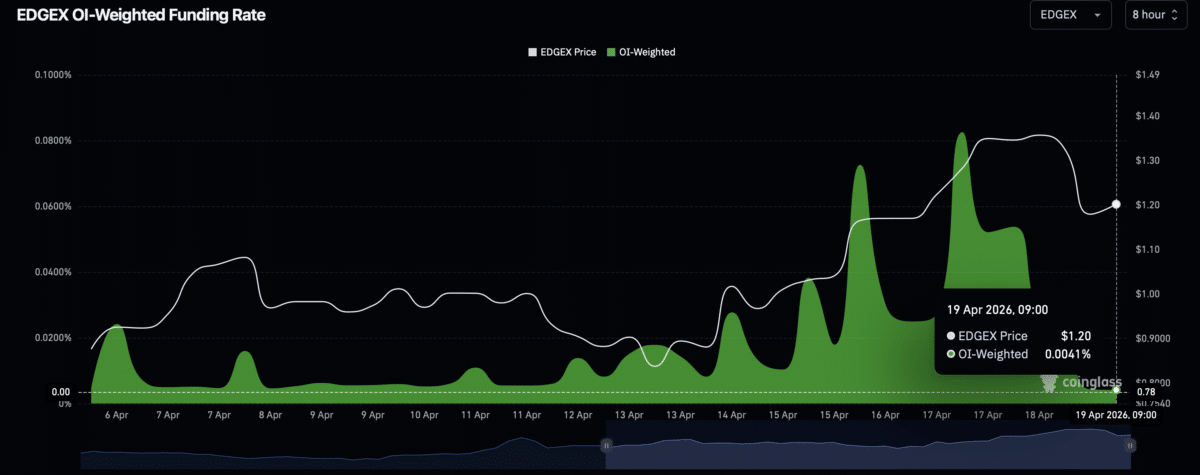Click the 19 Apr 2026, 09:00 axis label
This screenshot has height=475, width=1200.
click(x=1115, y=414)
